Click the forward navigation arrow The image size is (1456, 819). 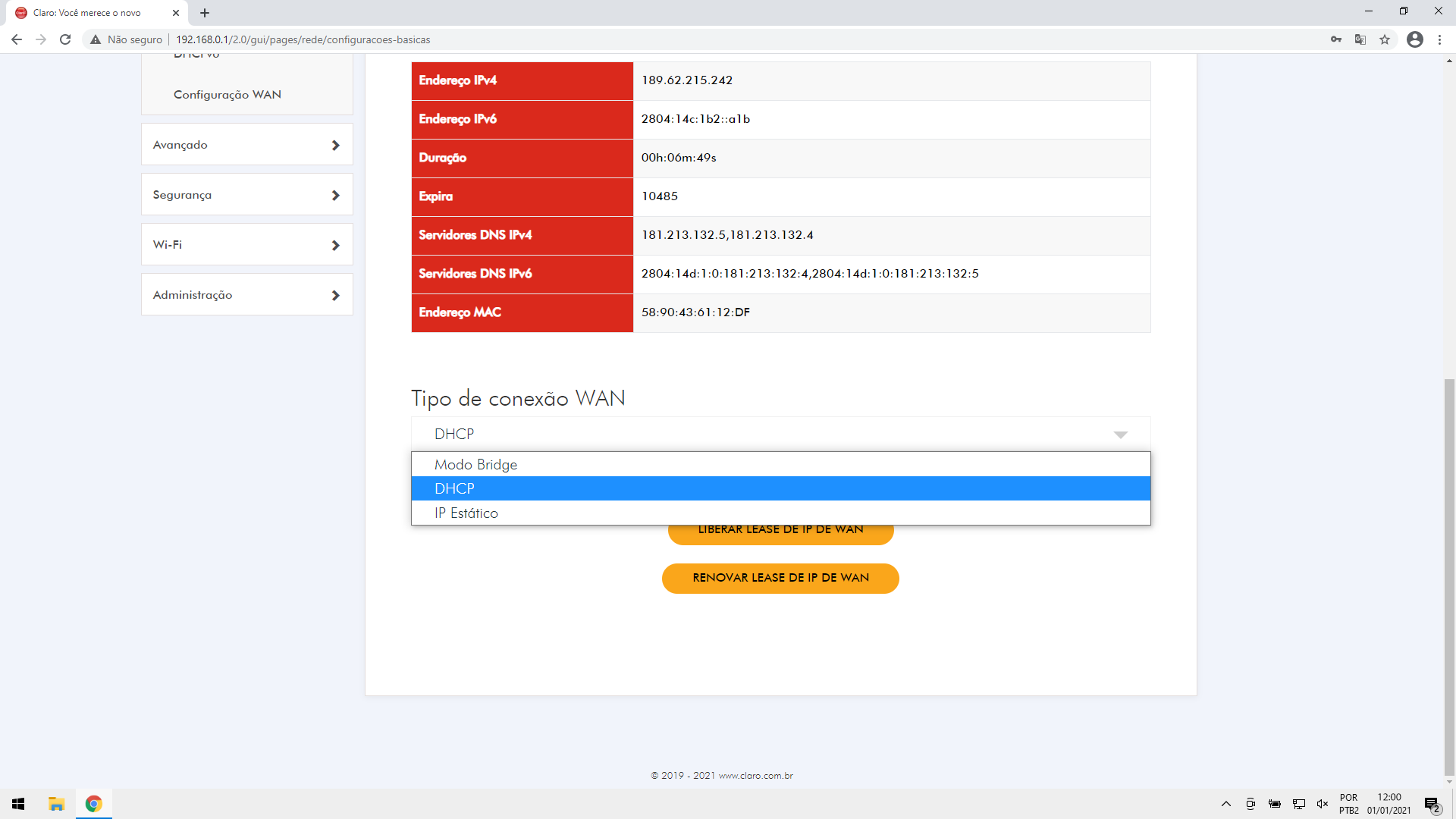[x=41, y=39]
